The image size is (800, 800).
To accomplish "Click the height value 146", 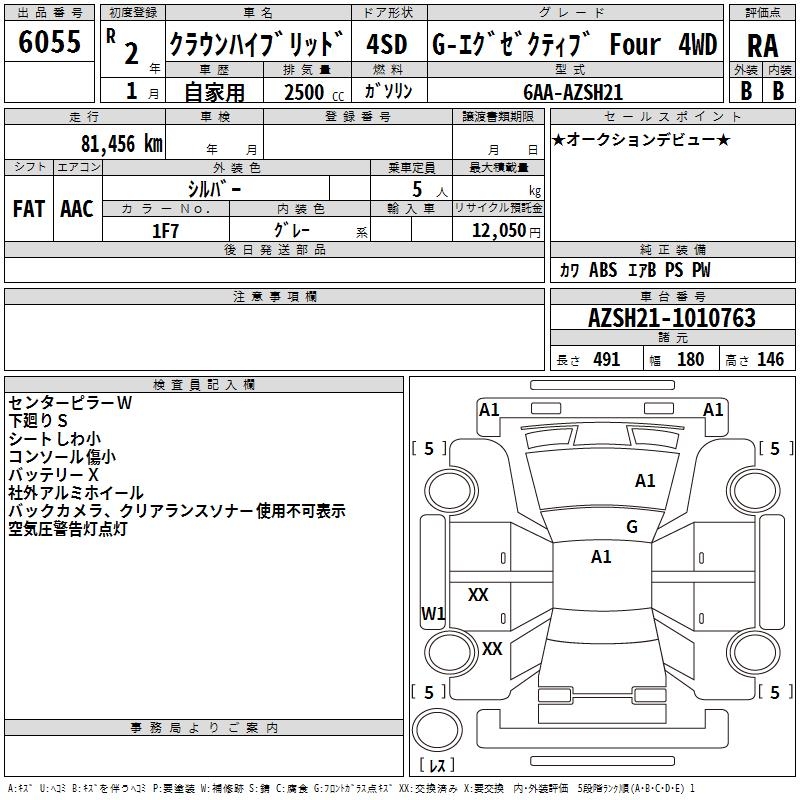I will 770,359.
